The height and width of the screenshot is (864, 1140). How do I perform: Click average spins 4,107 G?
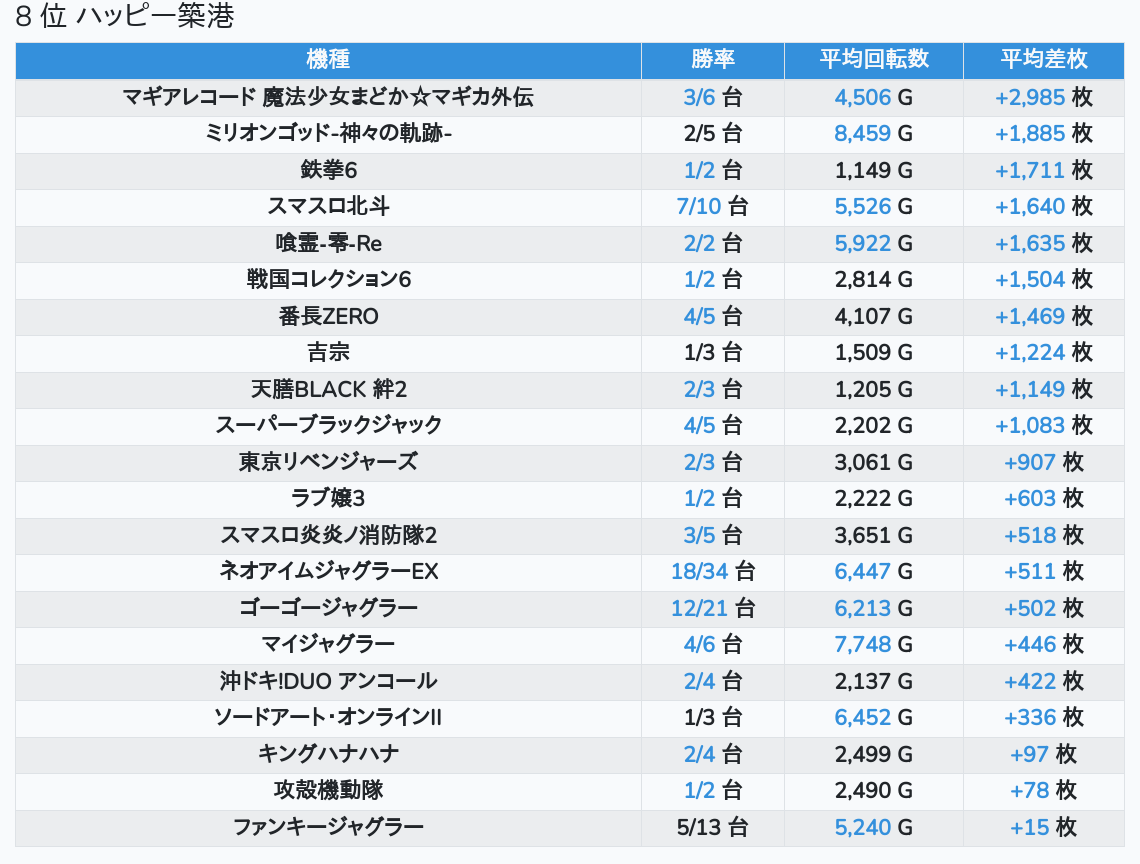coord(874,316)
